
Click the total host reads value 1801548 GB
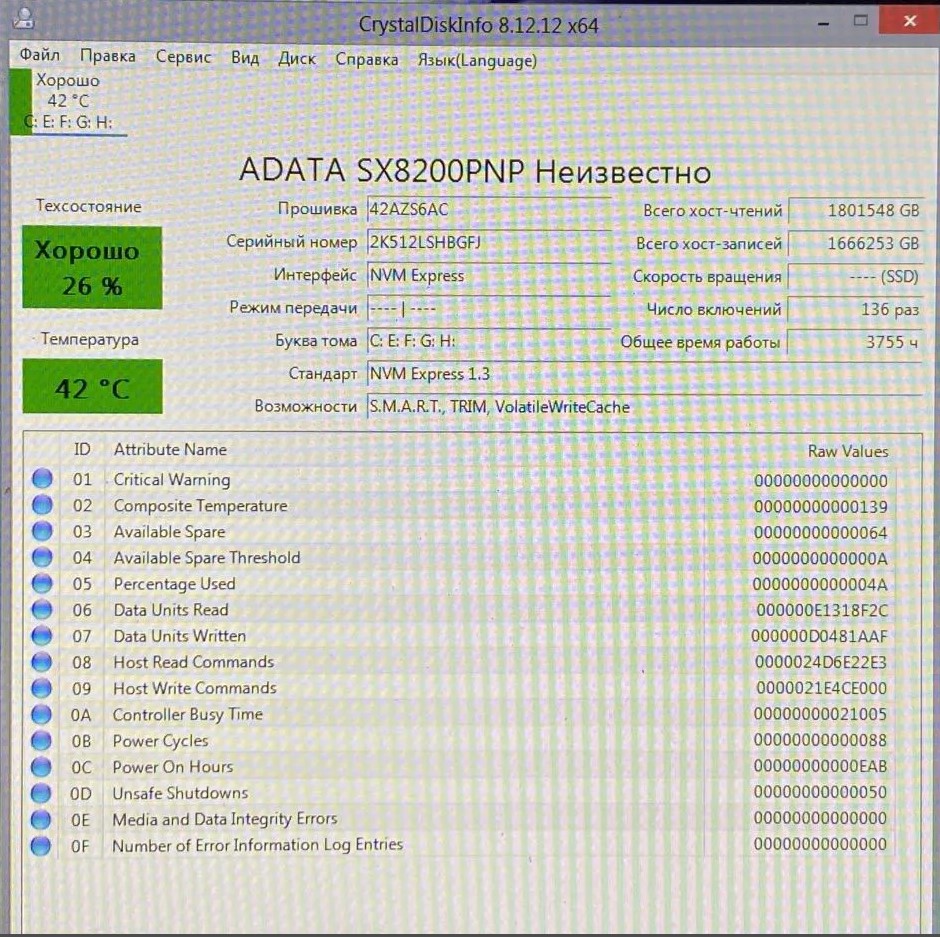coord(855,210)
